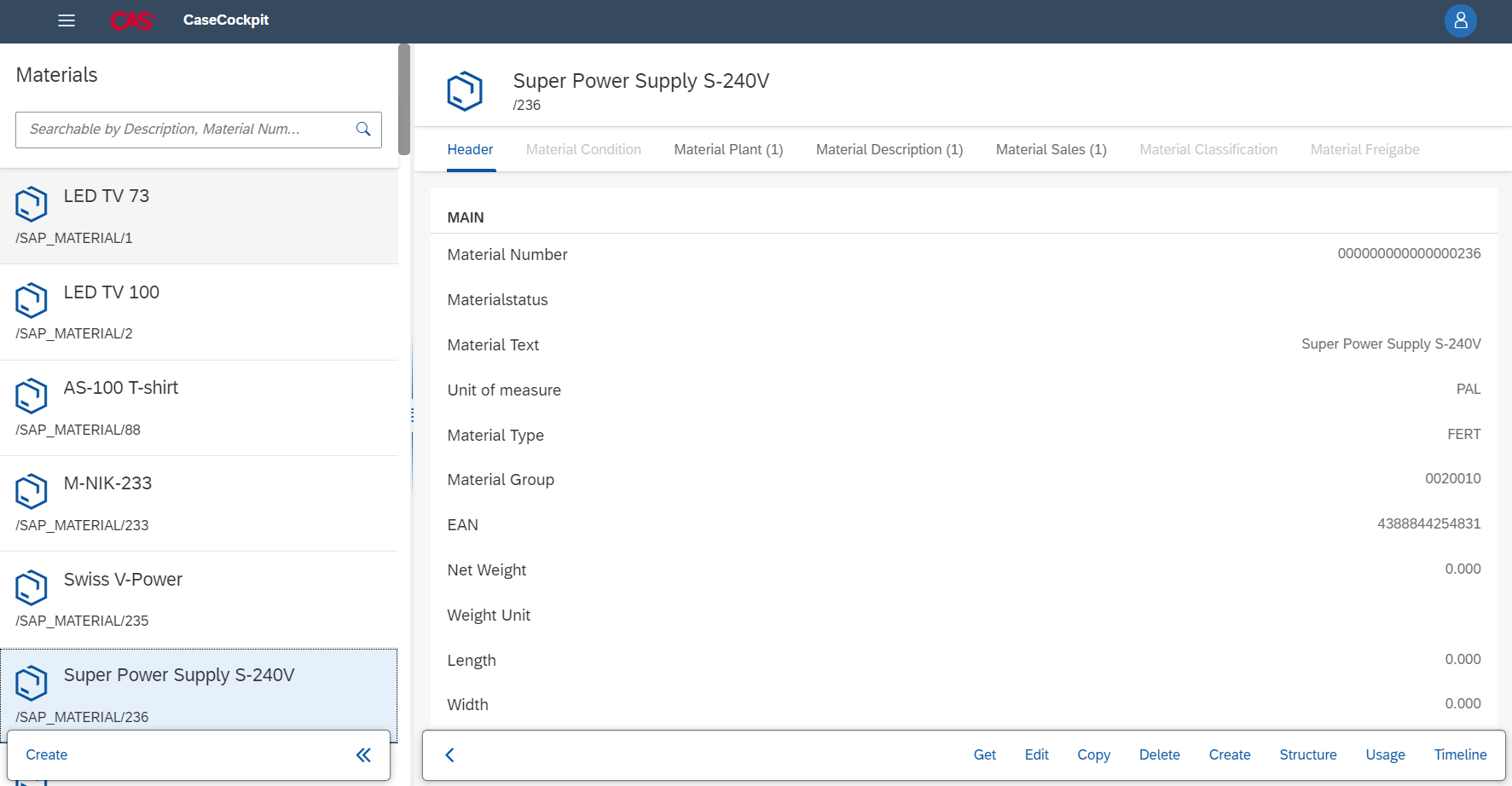This screenshot has width=1512, height=786.
Task: Click the MAIN section heading
Action: click(x=466, y=217)
